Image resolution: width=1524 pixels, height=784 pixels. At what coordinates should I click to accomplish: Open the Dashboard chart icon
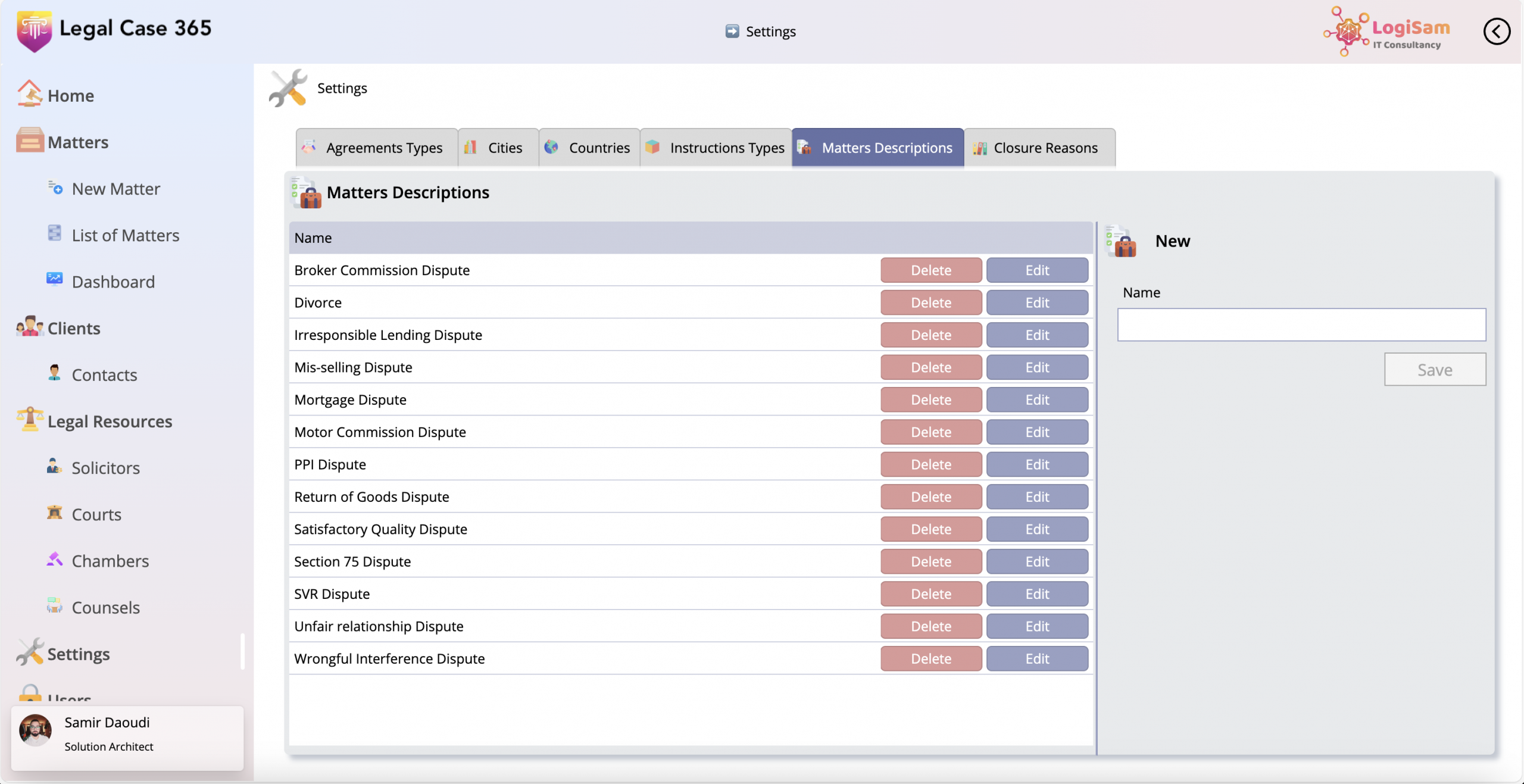pos(55,279)
